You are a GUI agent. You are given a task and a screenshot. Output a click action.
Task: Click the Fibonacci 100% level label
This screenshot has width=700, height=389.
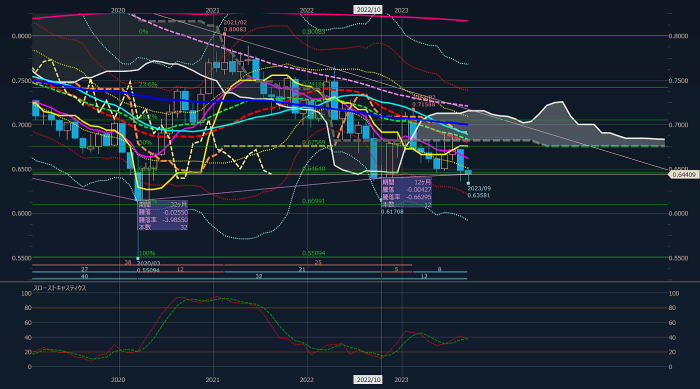tap(146, 253)
